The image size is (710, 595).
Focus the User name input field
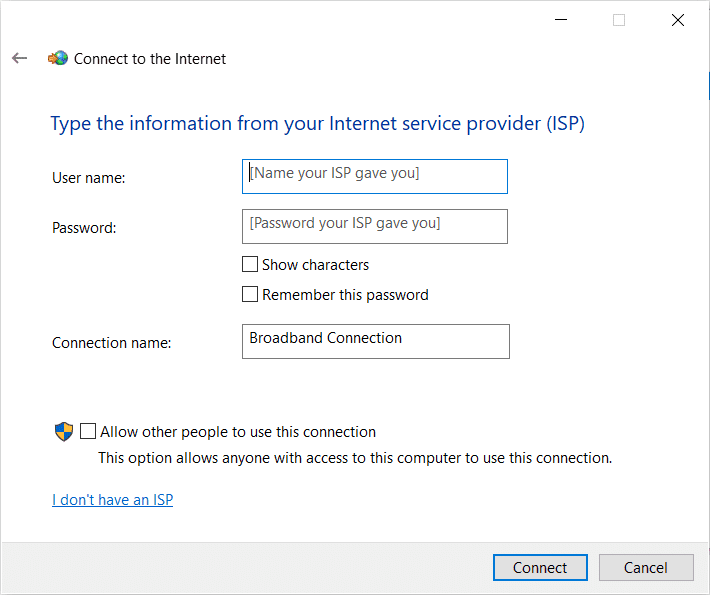(375, 176)
